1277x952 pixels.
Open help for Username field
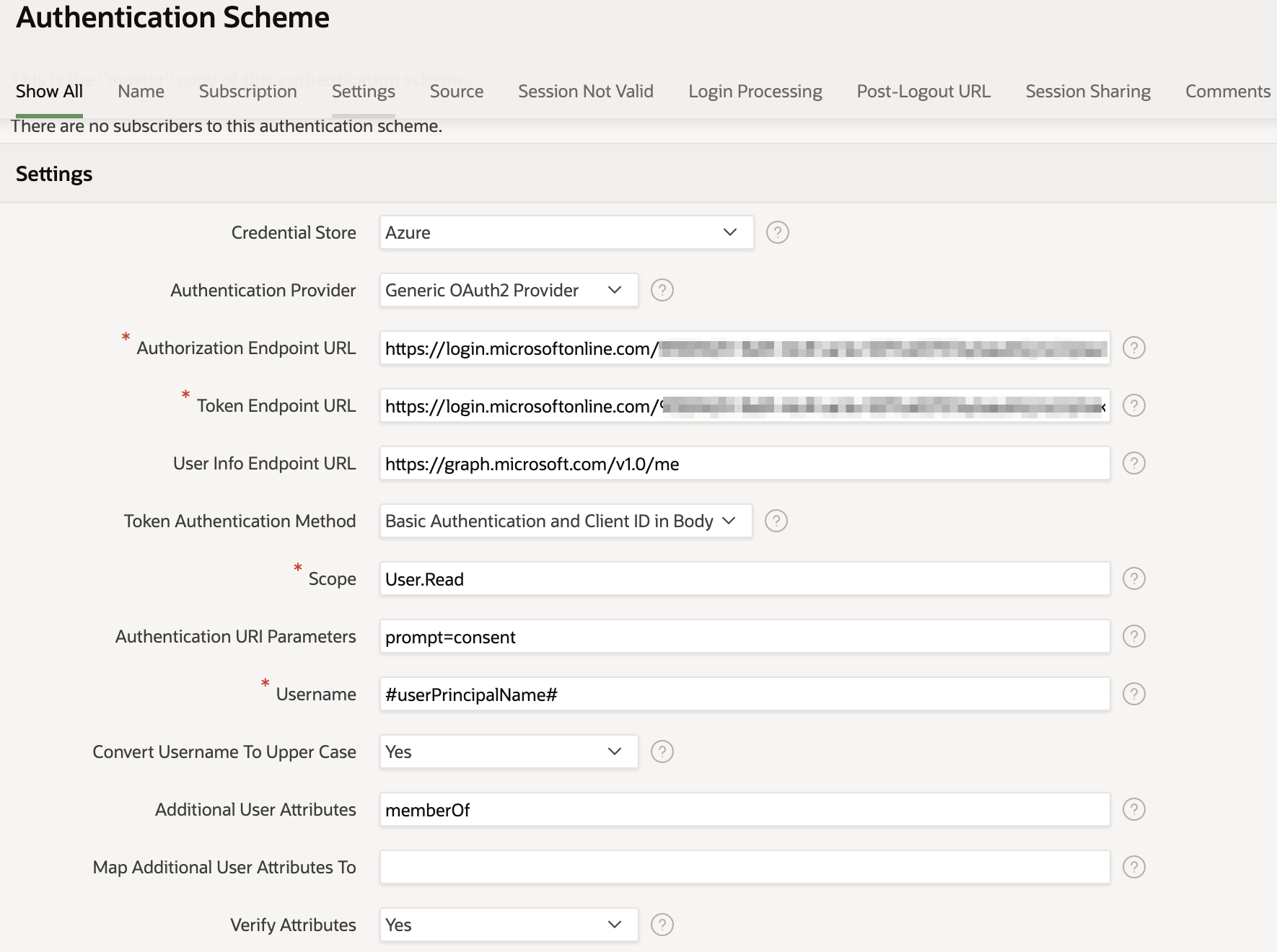click(x=1133, y=694)
